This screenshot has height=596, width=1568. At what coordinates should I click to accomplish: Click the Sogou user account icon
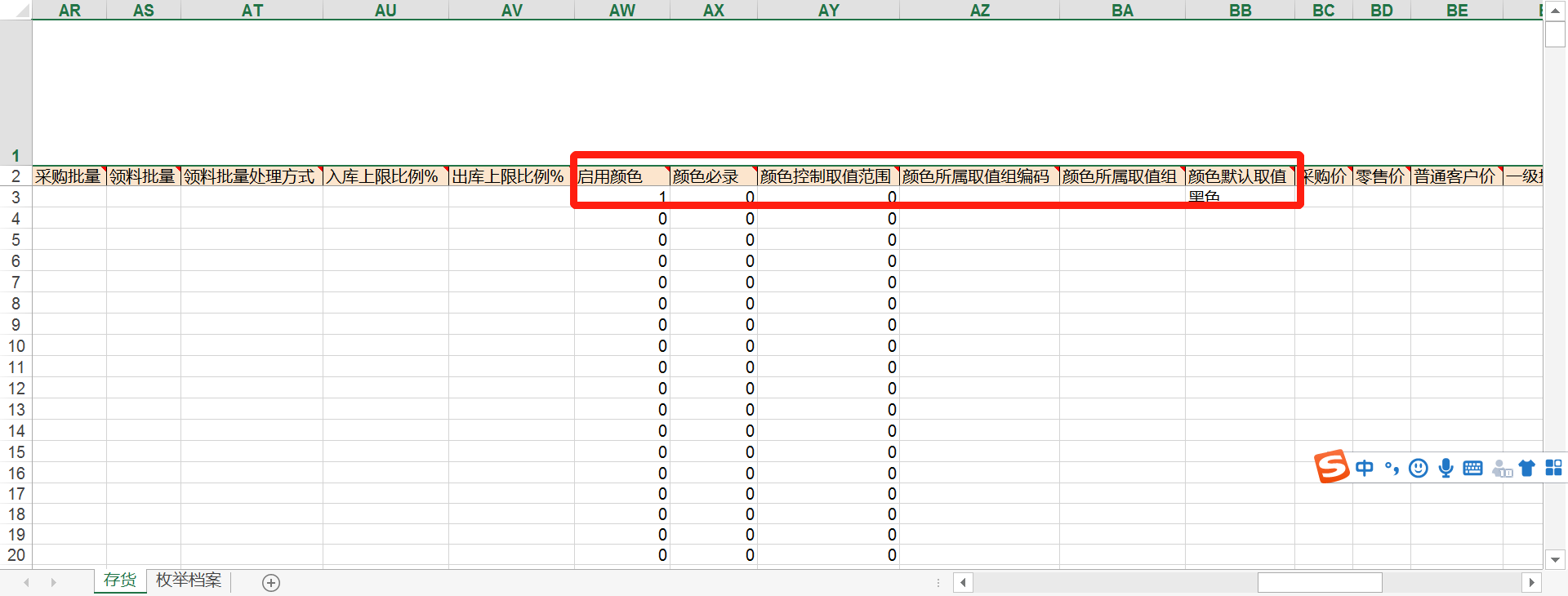[1501, 468]
